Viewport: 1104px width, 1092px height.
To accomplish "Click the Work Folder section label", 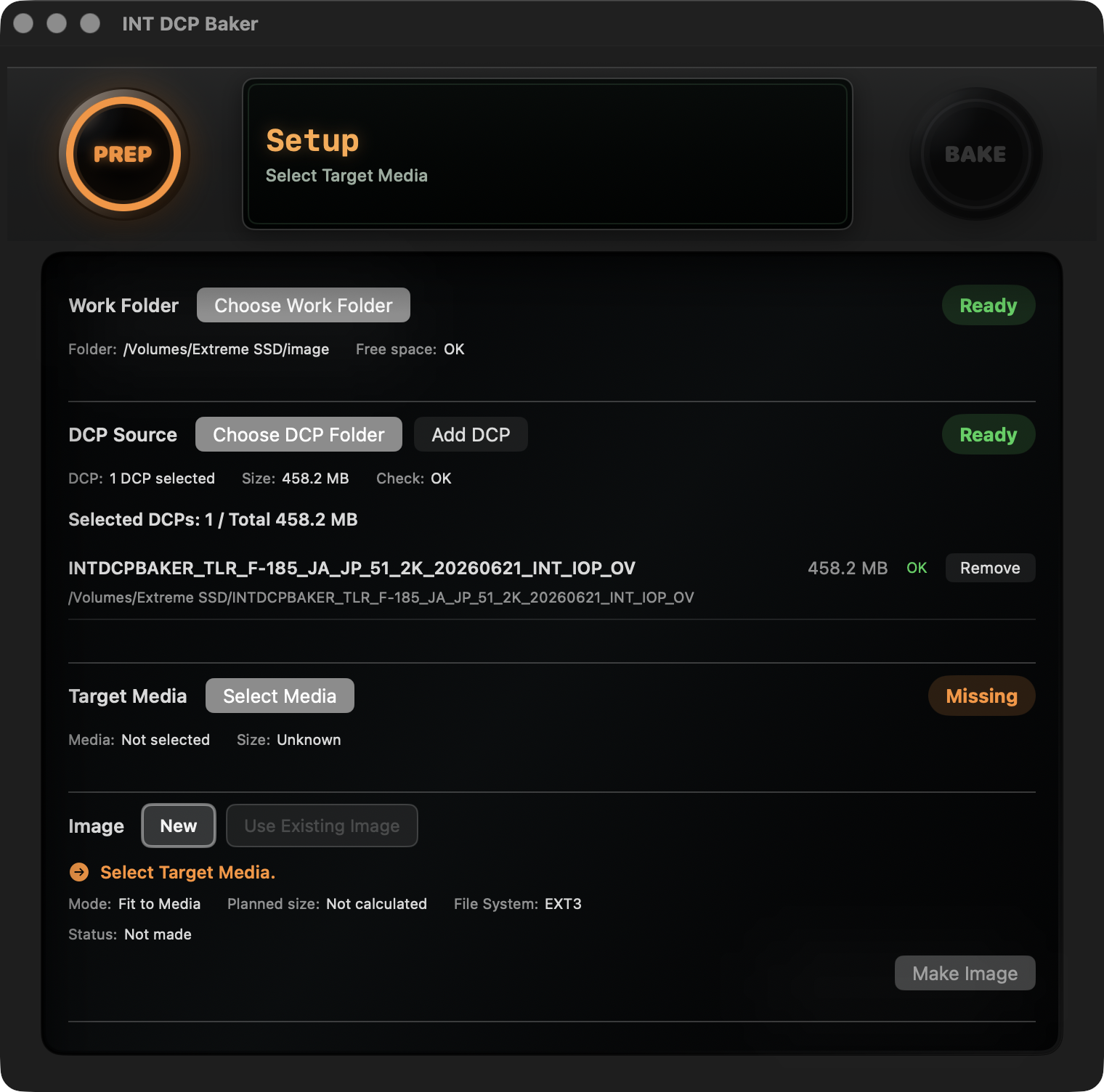I will (x=123, y=306).
